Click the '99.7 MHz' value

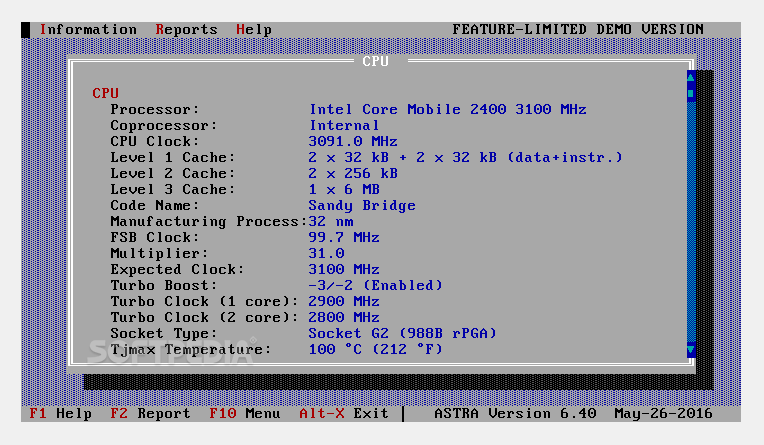tap(344, 237)
